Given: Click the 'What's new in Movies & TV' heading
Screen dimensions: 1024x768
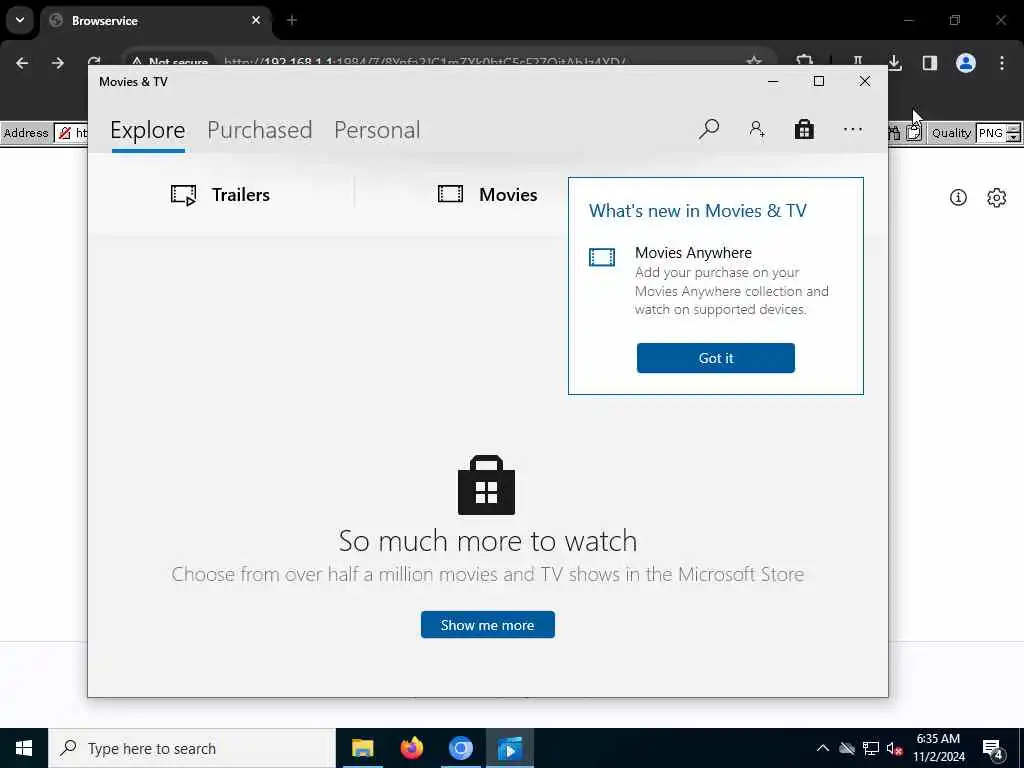Looking at the screenshot, I should tap(697, 211).
